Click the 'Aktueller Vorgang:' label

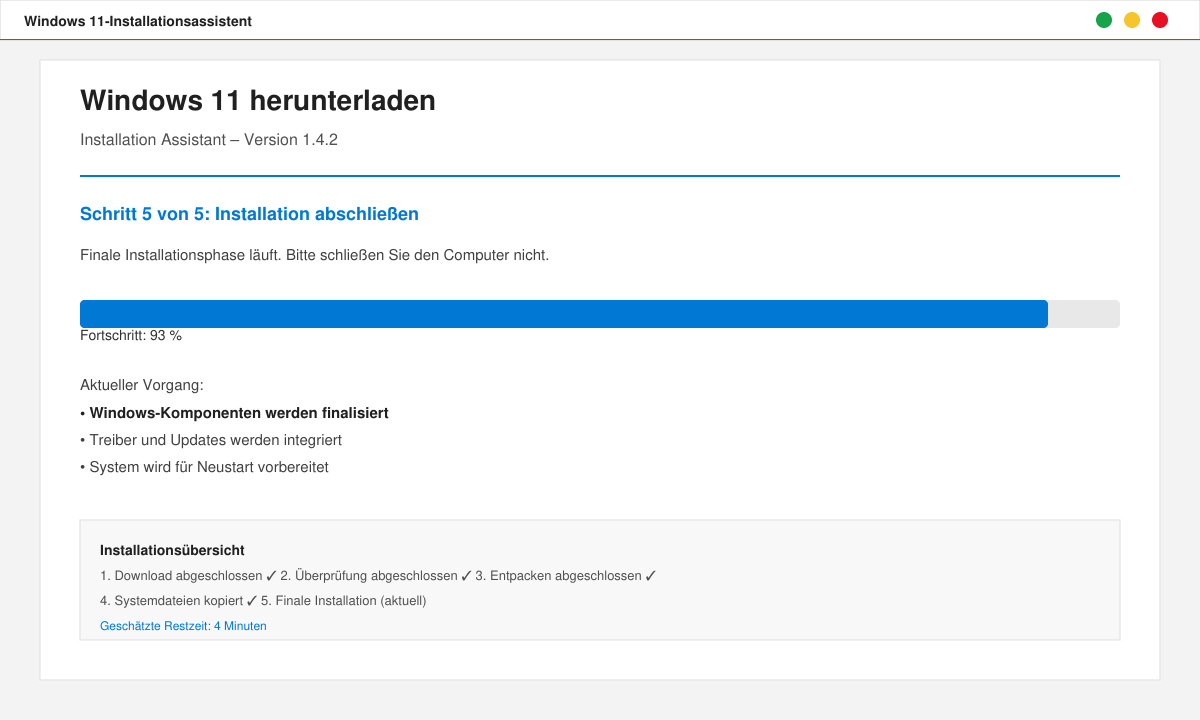pos(142,385)
